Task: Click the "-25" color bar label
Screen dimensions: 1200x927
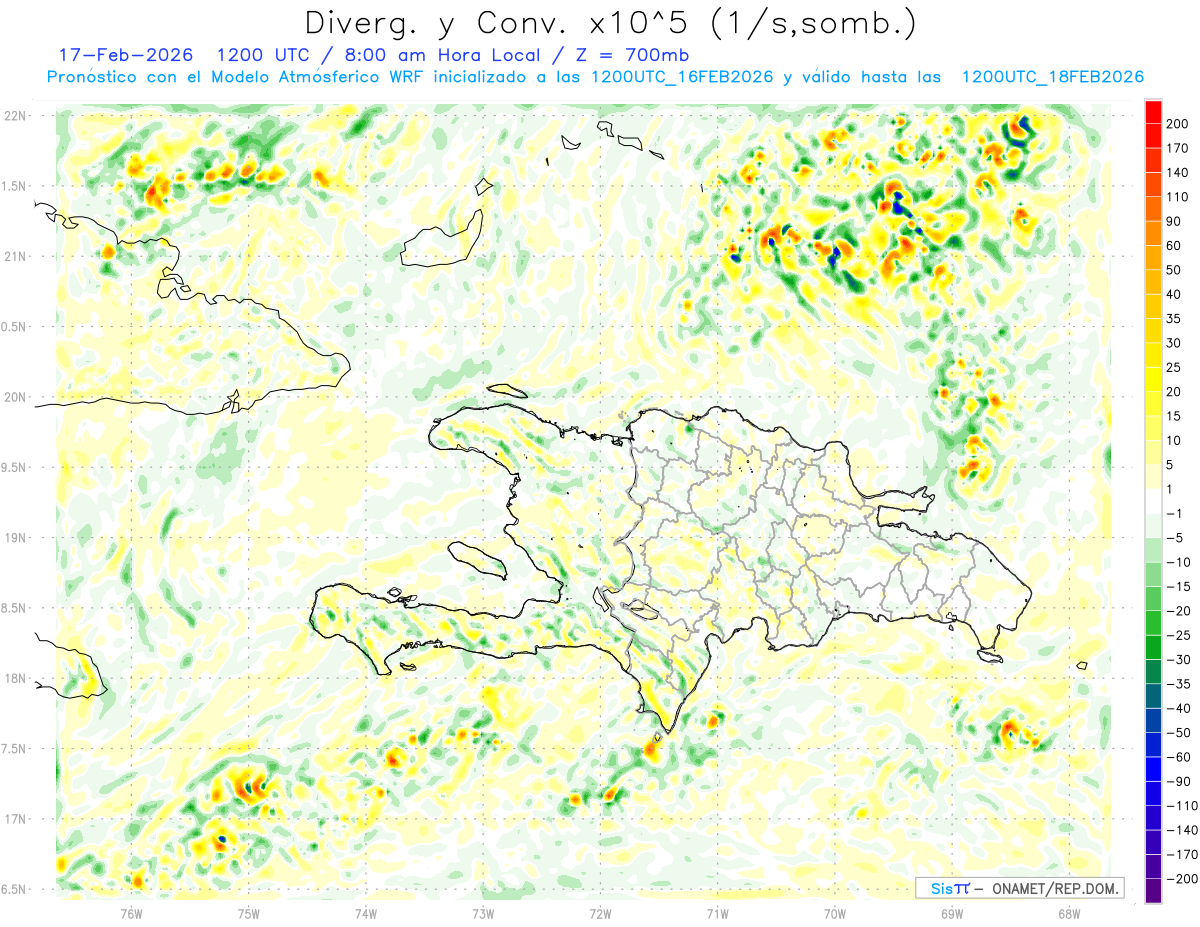Action: click(1178, 635)
